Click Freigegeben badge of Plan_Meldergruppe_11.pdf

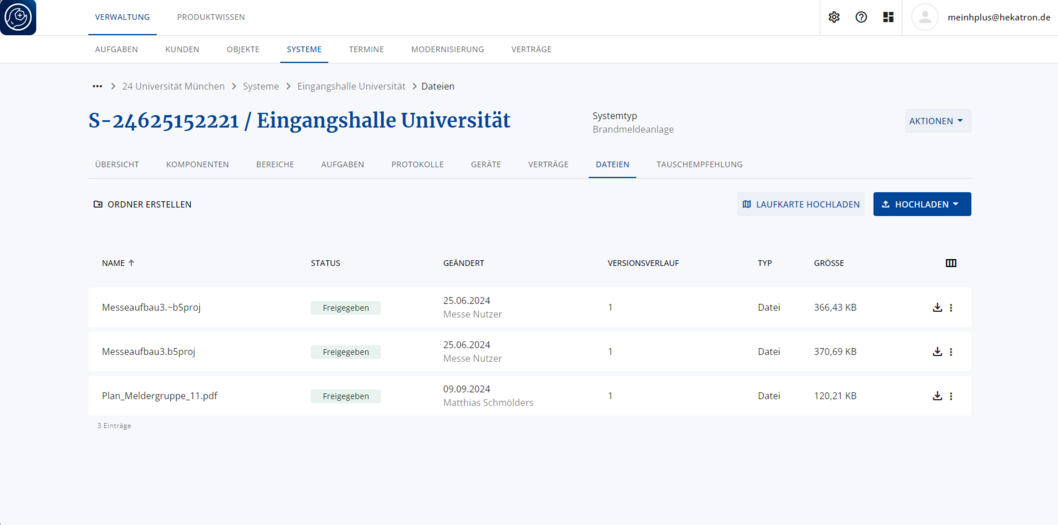345,396
